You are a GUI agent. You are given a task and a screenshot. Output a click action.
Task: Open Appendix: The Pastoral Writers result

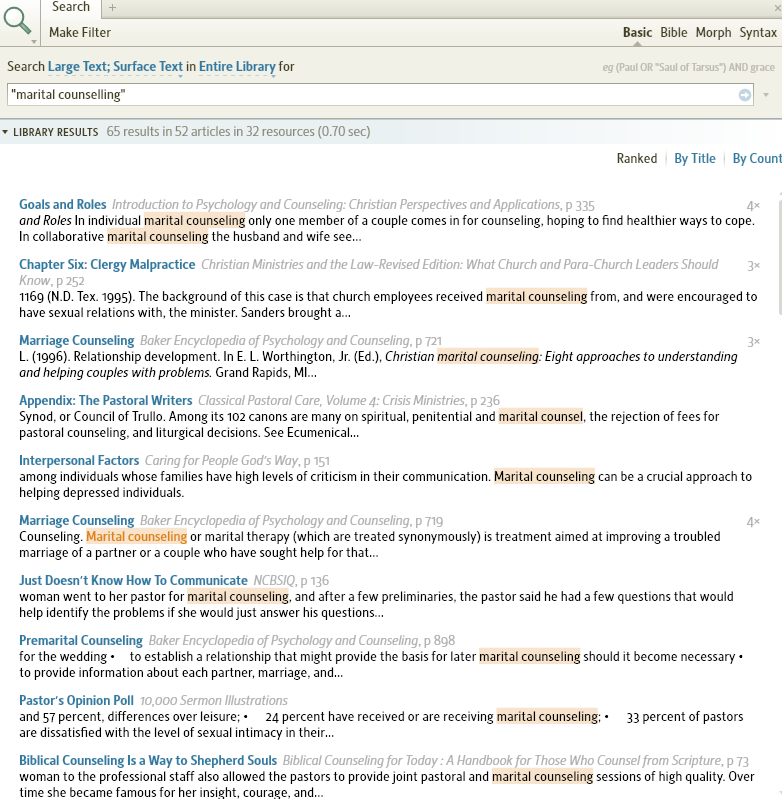tap(105, 401)
